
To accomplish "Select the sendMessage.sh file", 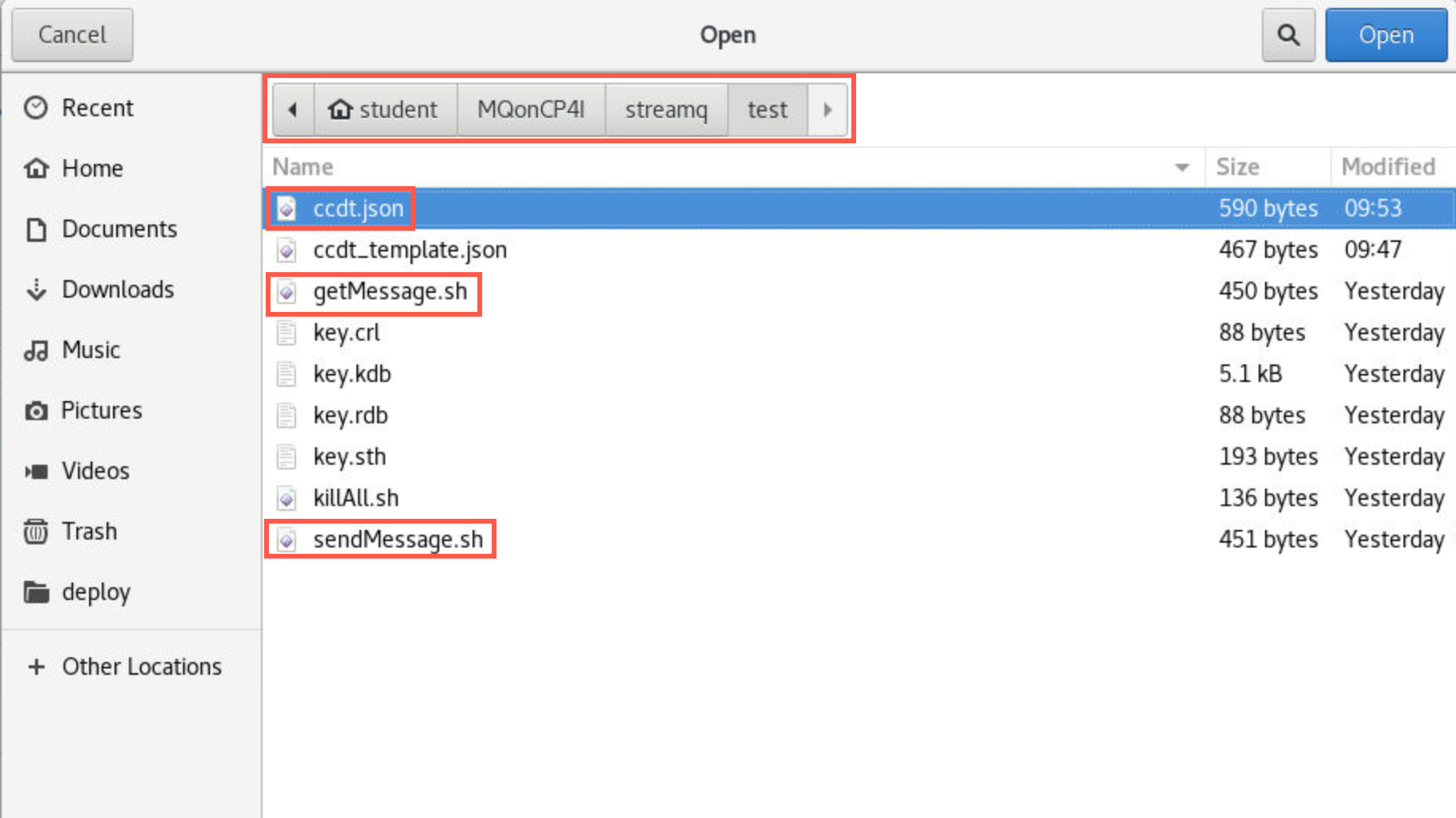I will [397, 539].
